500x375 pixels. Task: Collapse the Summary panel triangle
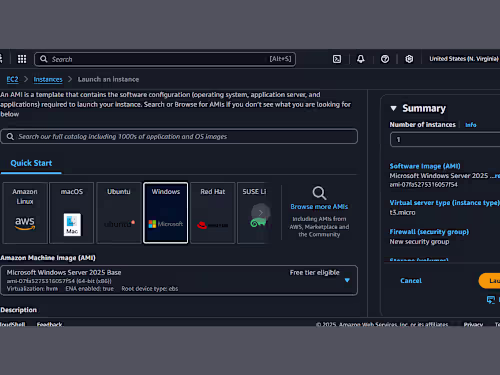coord(393,108)
